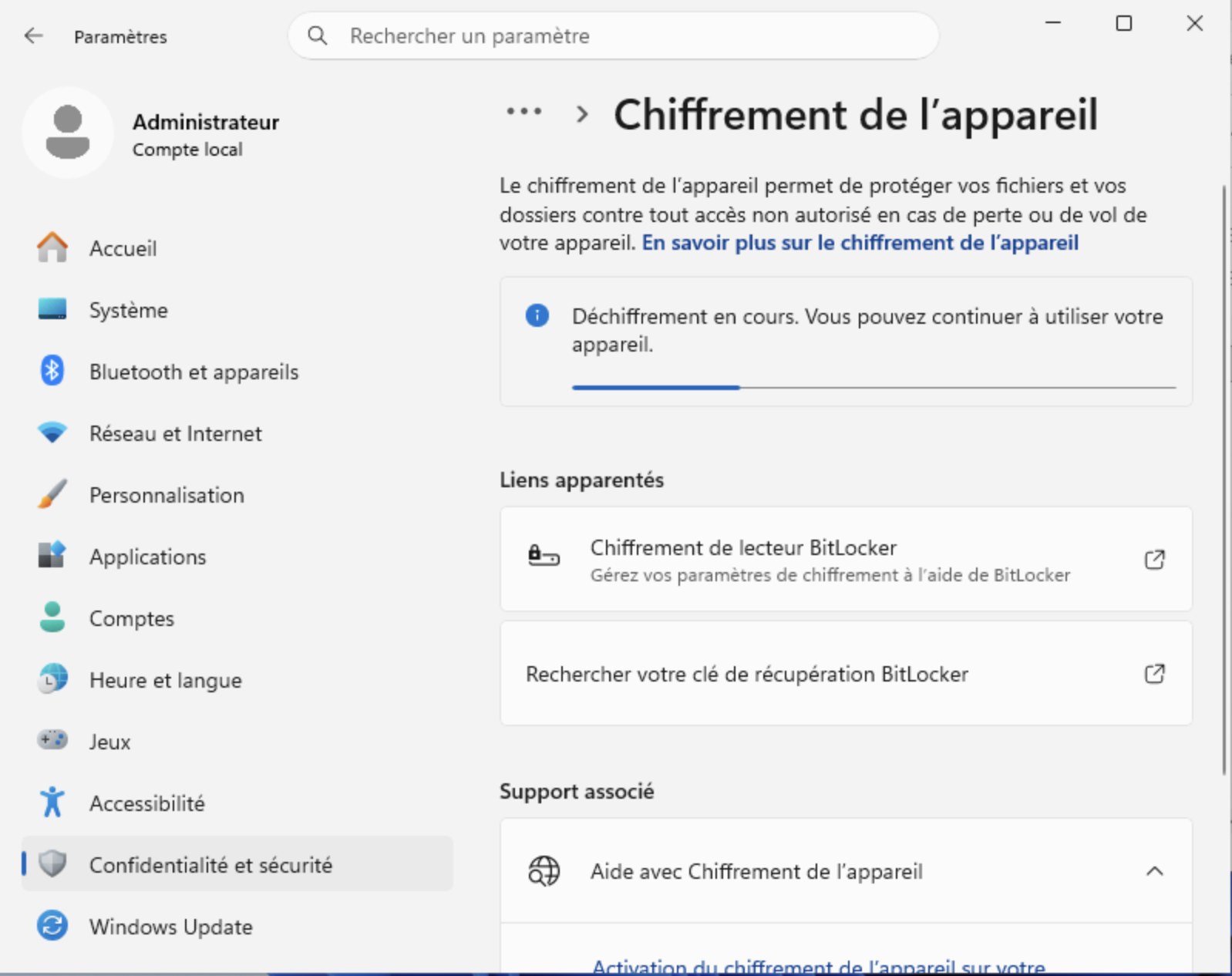
Task: Click the Heure et langue globe-clock icon
Action: 52,679
